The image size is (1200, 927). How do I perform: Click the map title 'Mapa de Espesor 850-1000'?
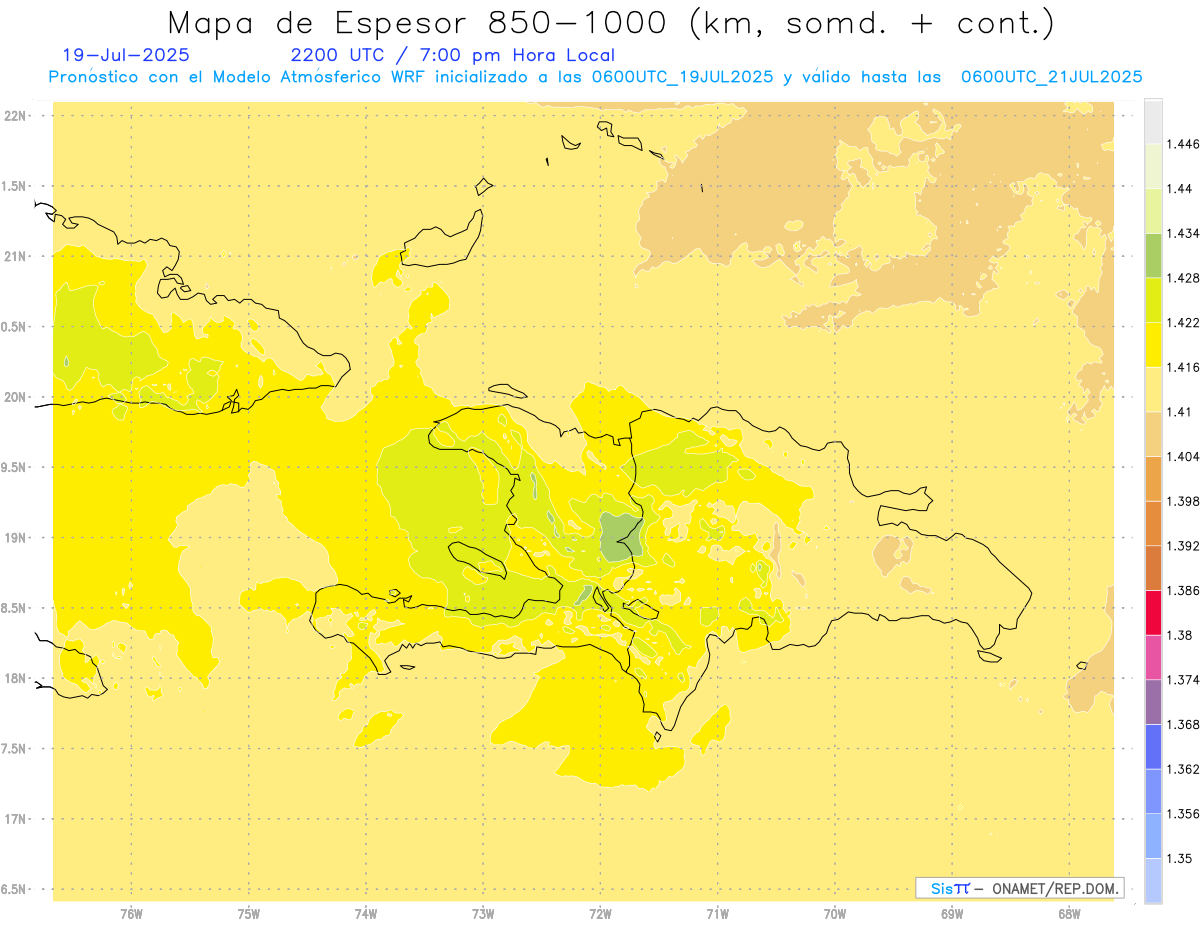420,23
